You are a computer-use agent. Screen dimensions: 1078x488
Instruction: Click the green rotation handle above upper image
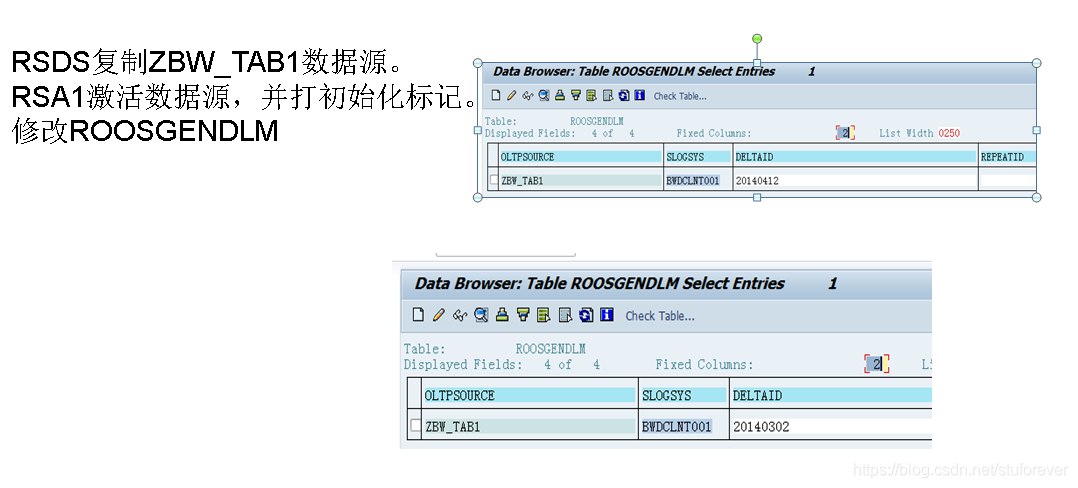pyautogui.click(x=757, y=38)
